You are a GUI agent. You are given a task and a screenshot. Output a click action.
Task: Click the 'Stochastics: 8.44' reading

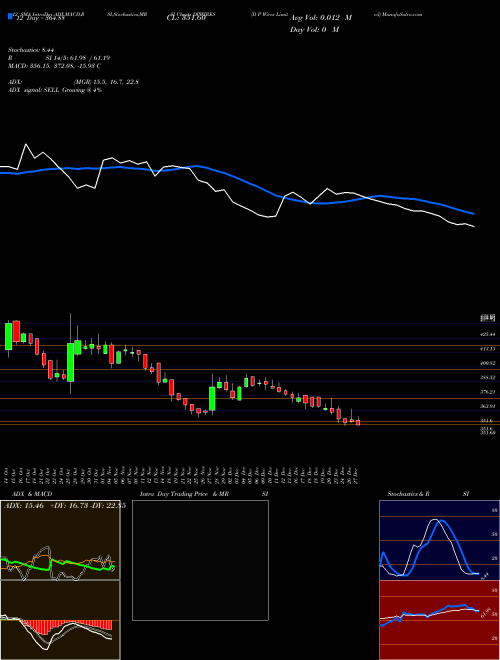coord(31,50)
